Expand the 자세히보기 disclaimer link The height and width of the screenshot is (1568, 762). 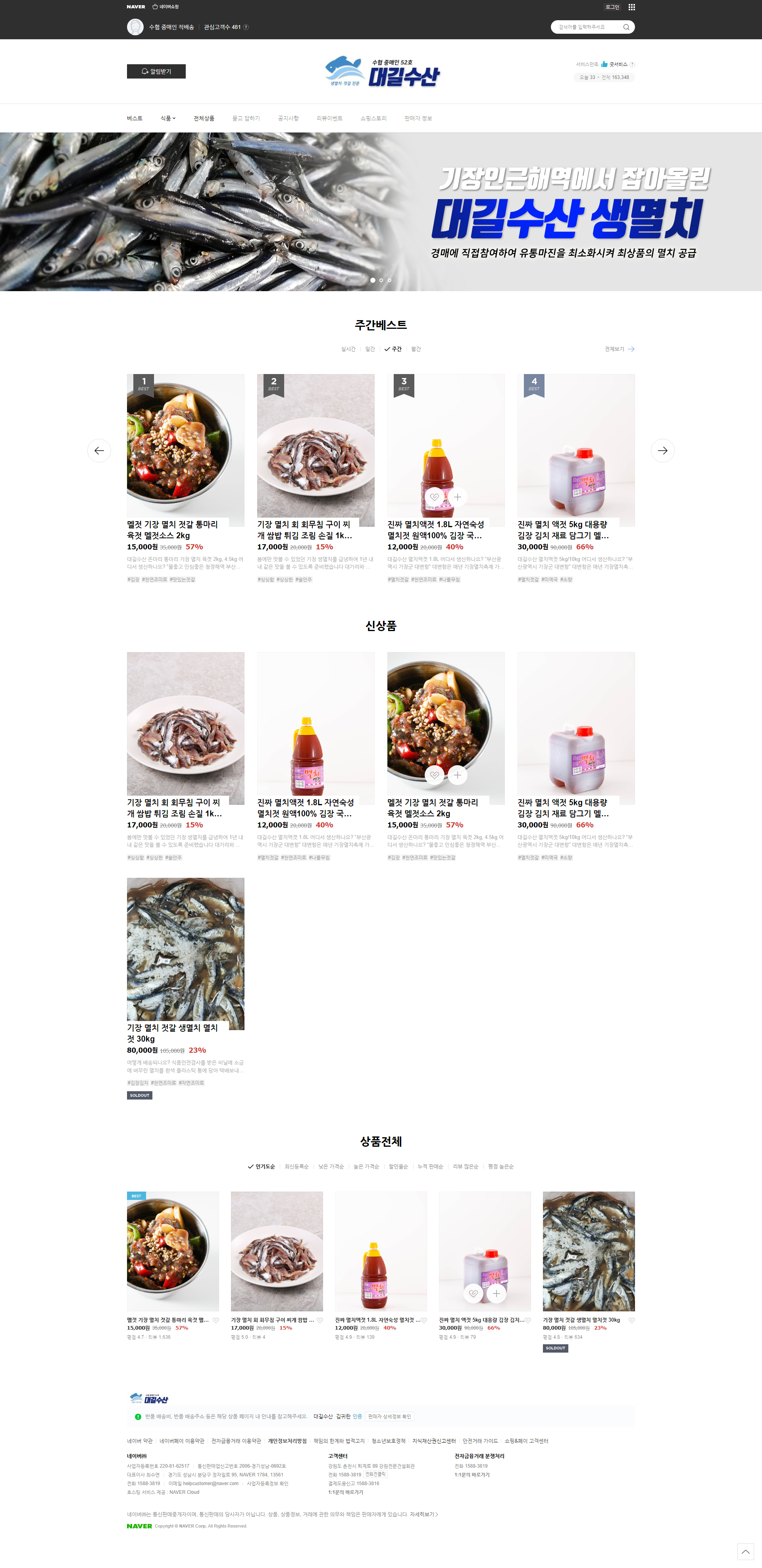point(423,1514)
